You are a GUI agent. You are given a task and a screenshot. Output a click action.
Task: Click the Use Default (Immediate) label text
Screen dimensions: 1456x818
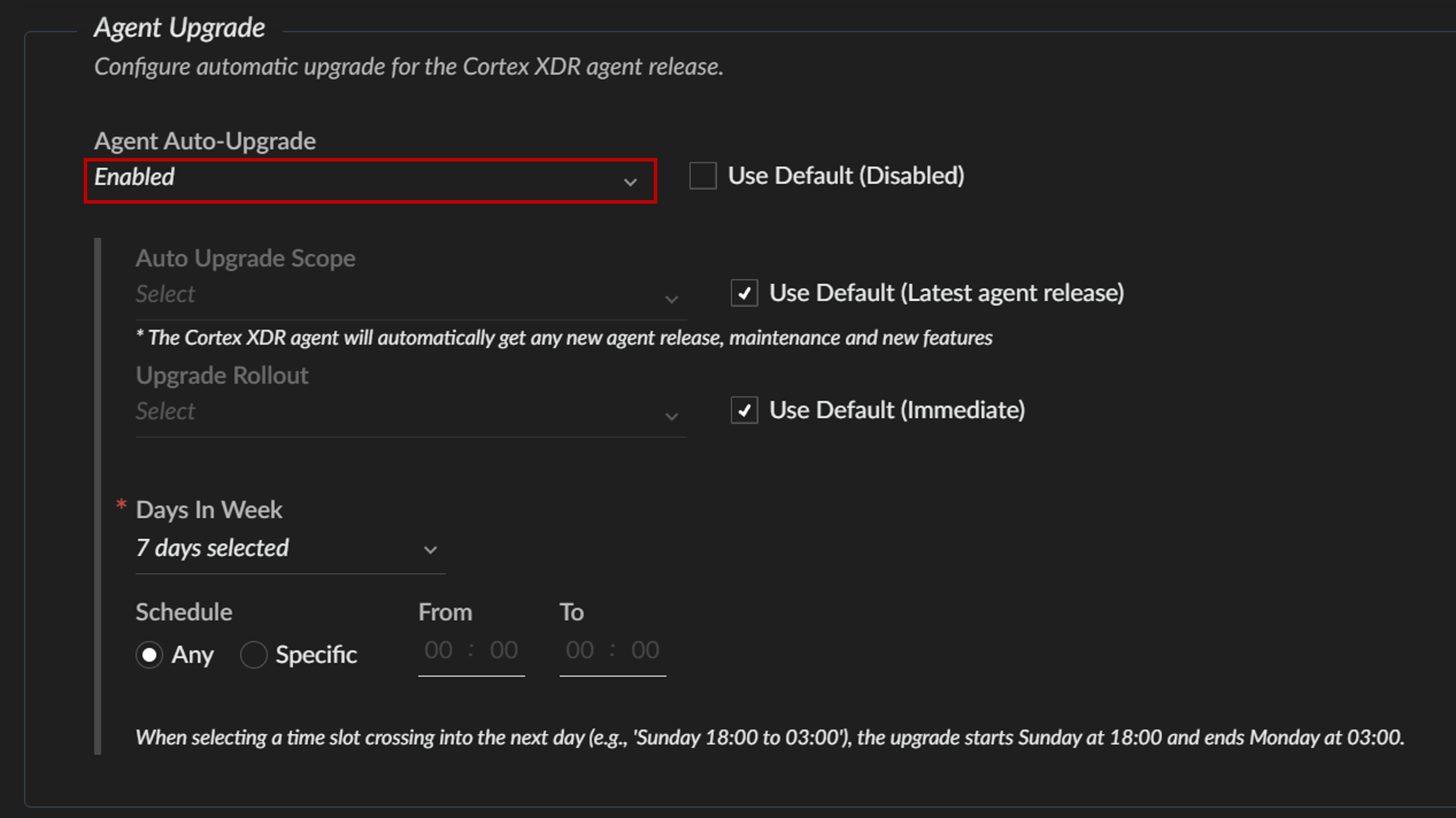pyautogui.click(x=897, y=410)
